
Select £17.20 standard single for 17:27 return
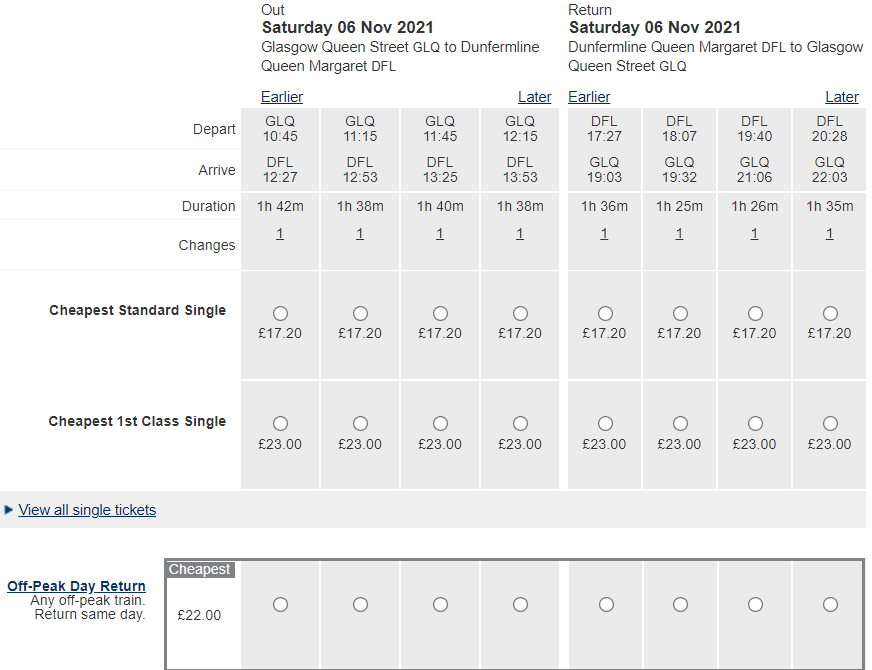tap(605, 314)
